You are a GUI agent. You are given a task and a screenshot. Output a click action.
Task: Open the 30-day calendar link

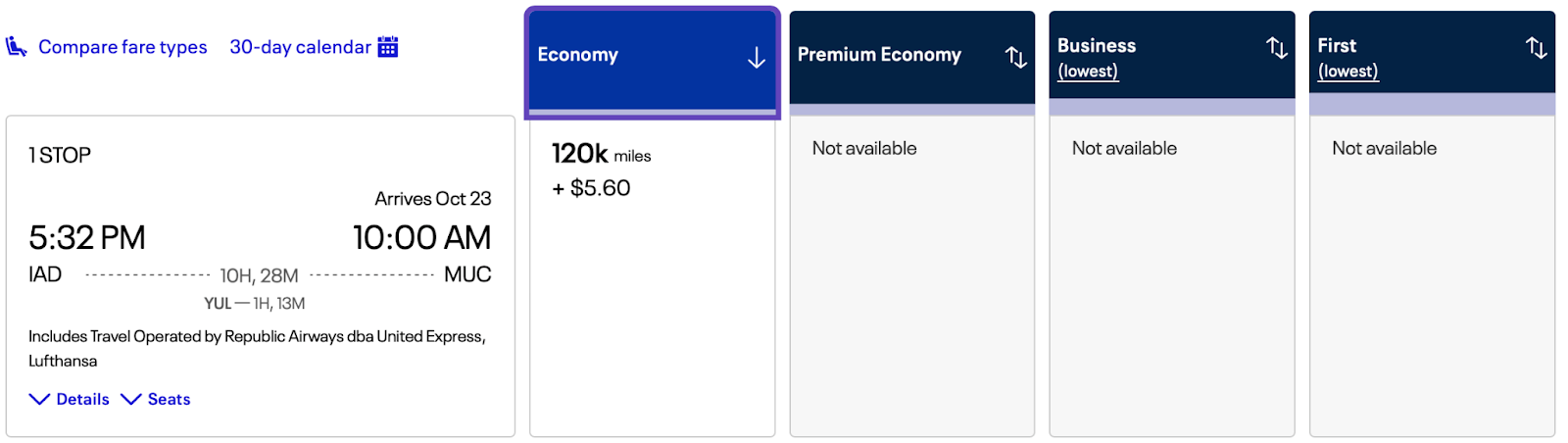300,47
